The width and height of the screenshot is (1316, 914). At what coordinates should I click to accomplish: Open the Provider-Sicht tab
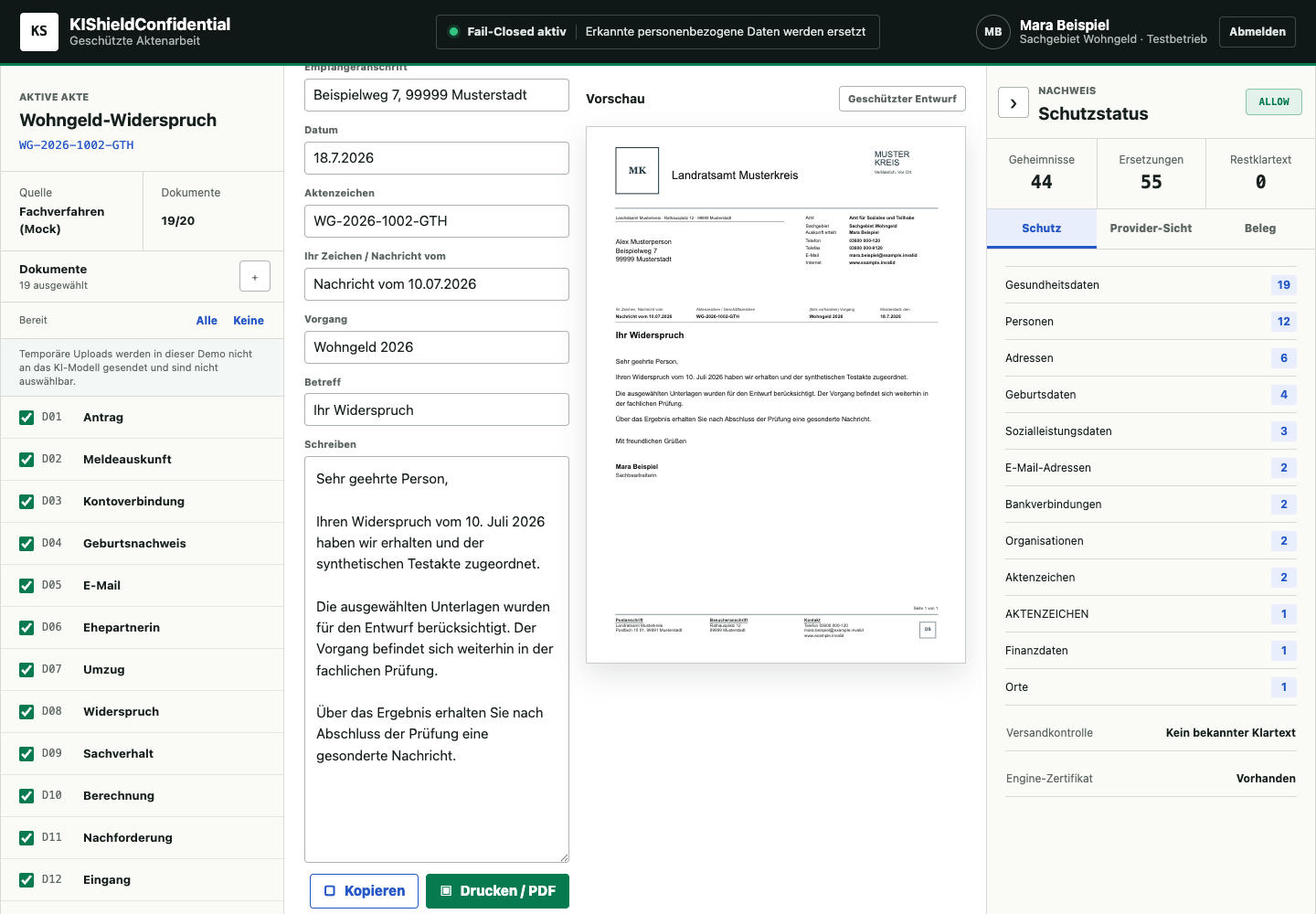[x=1151, y=228]
